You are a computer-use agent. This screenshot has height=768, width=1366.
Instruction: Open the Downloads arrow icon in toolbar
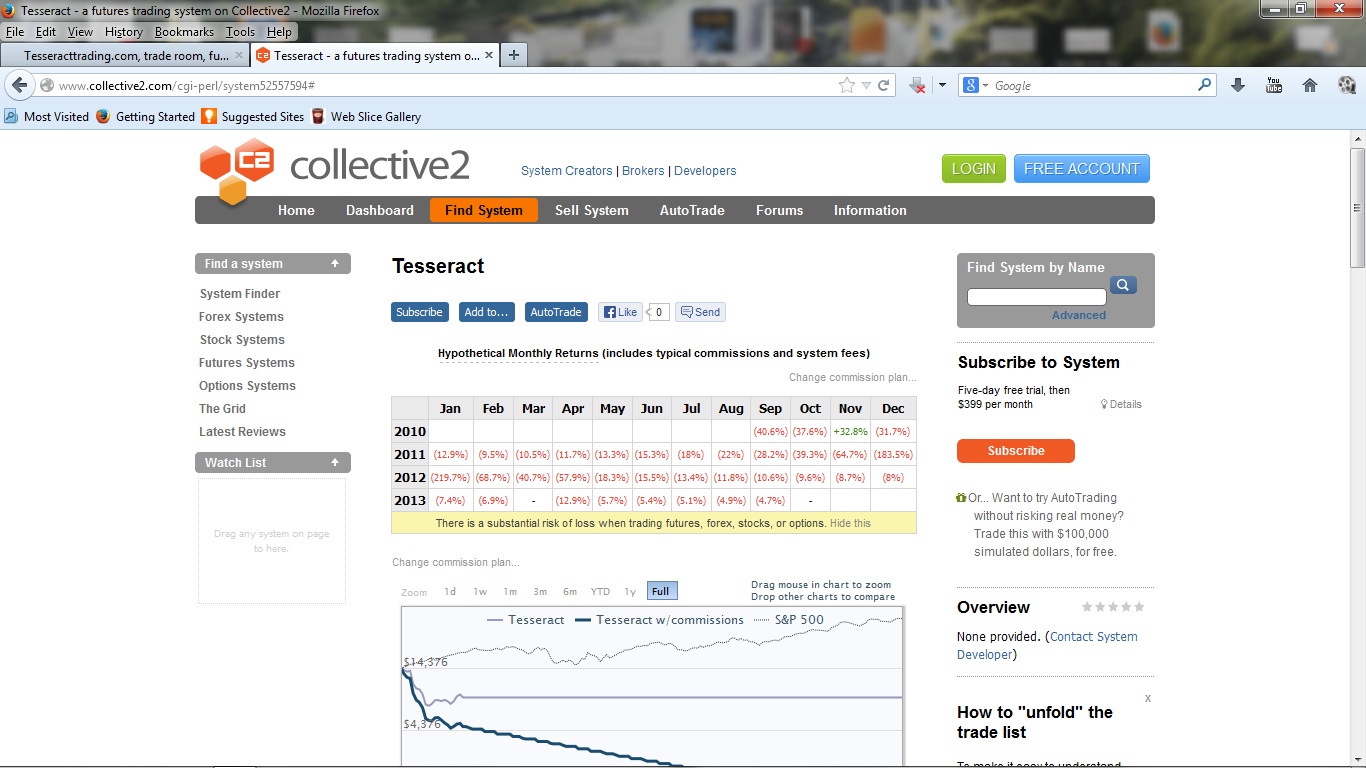click(x=1238, y=86)
